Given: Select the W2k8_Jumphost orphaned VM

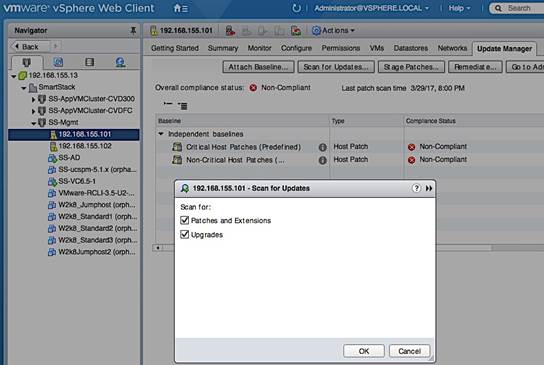Looking at the screenshot, I should pos(92,205).
